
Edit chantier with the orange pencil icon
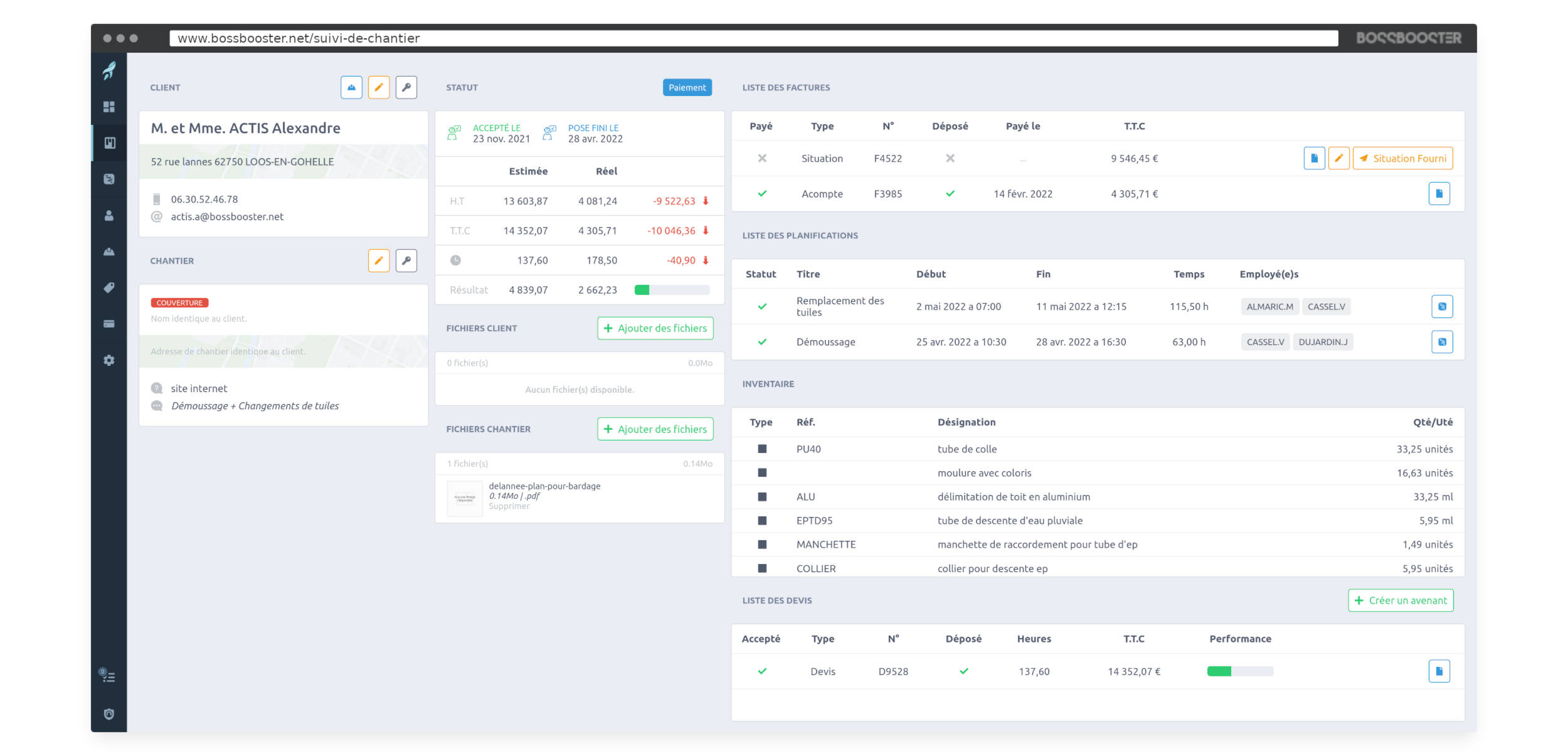coord(379,260)
